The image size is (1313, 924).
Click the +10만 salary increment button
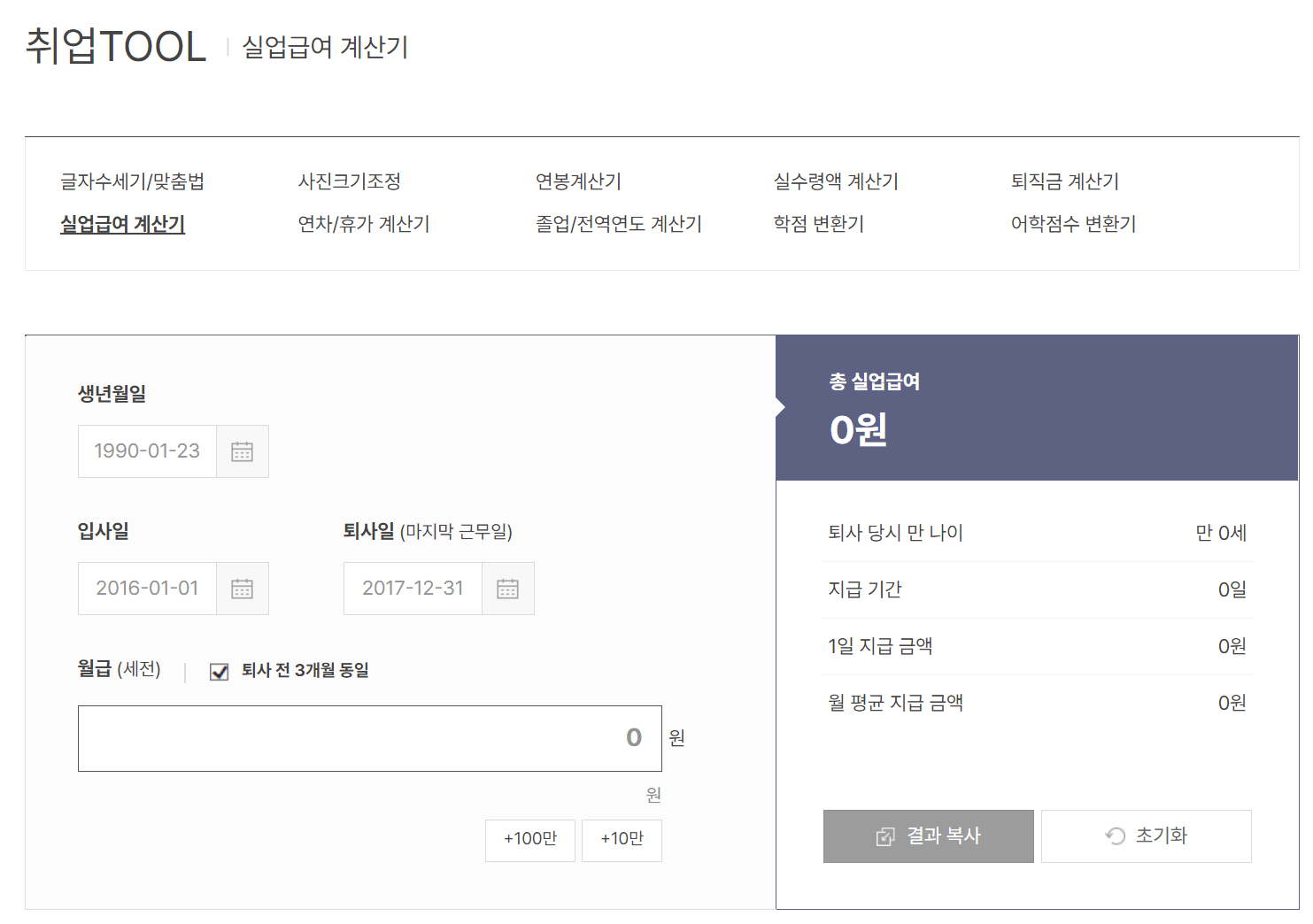621,840
